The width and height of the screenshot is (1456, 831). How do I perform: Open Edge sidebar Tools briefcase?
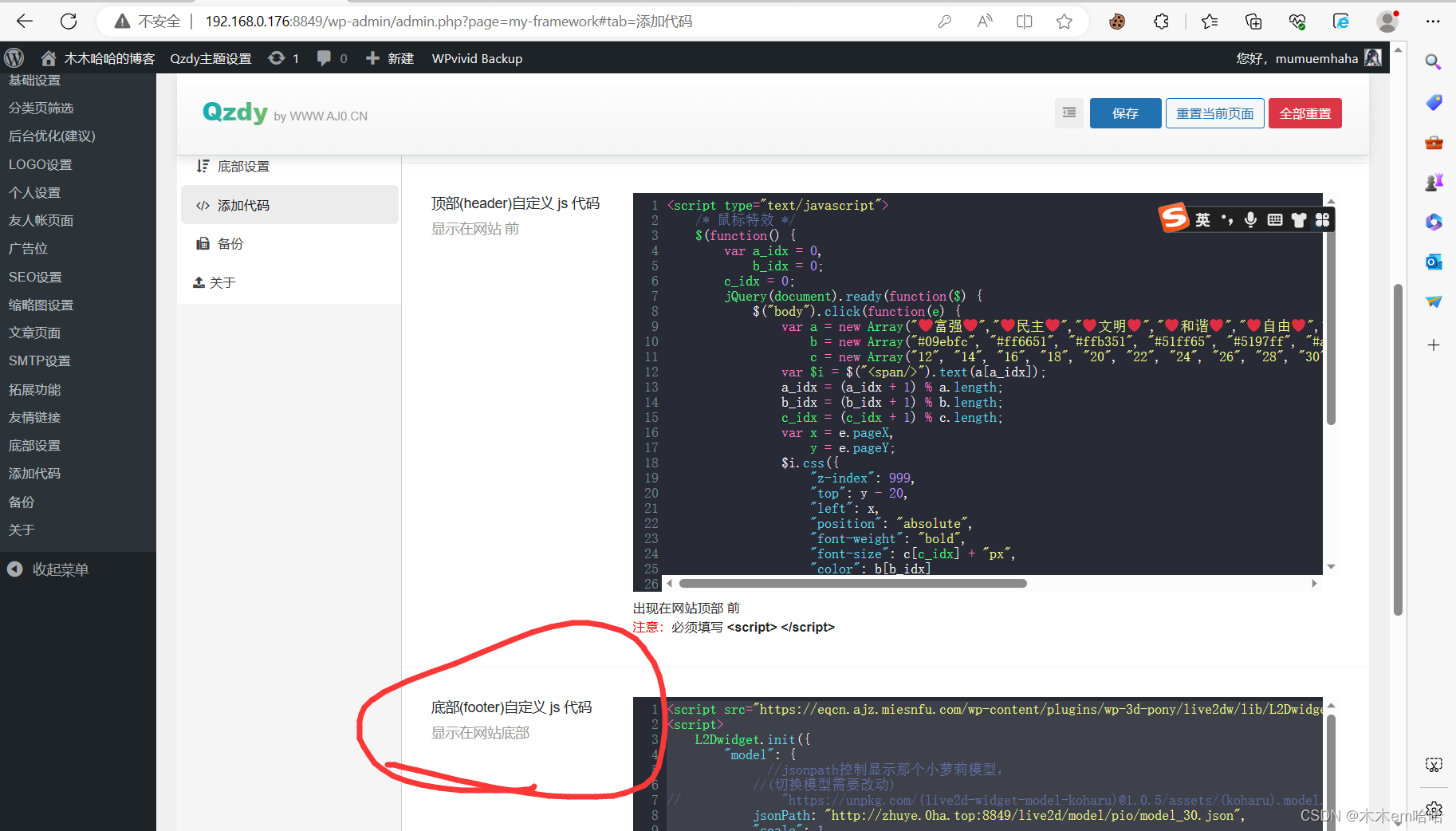point(1434,143)
